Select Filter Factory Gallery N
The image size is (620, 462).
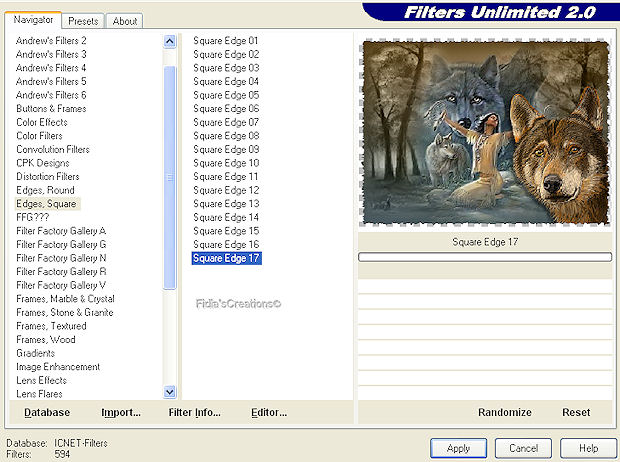pos(61,258)
